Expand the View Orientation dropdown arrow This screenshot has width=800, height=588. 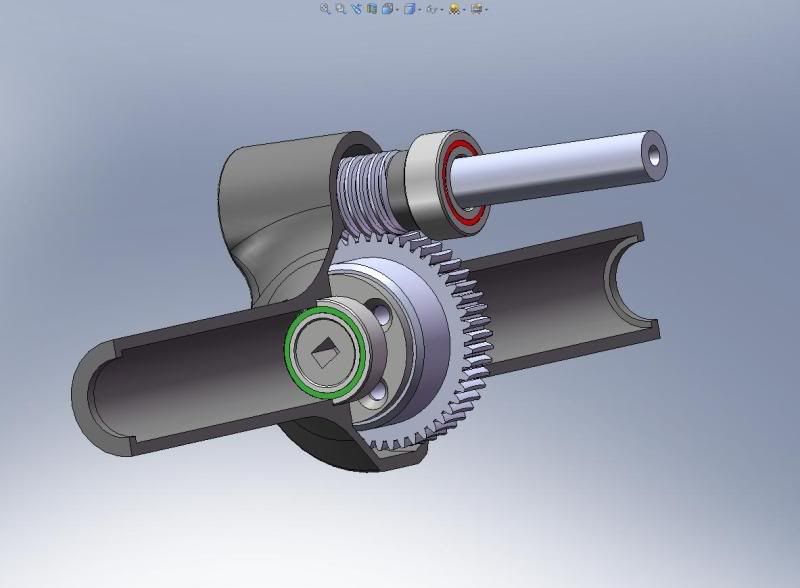tap(397, 9)
